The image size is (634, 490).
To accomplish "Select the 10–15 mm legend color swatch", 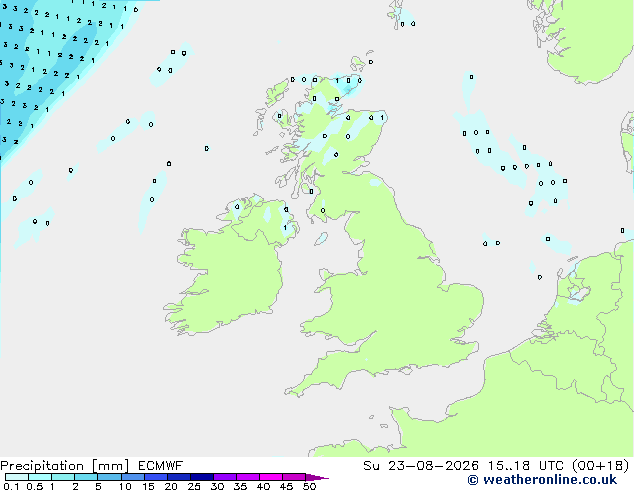I will pos(132,477).
